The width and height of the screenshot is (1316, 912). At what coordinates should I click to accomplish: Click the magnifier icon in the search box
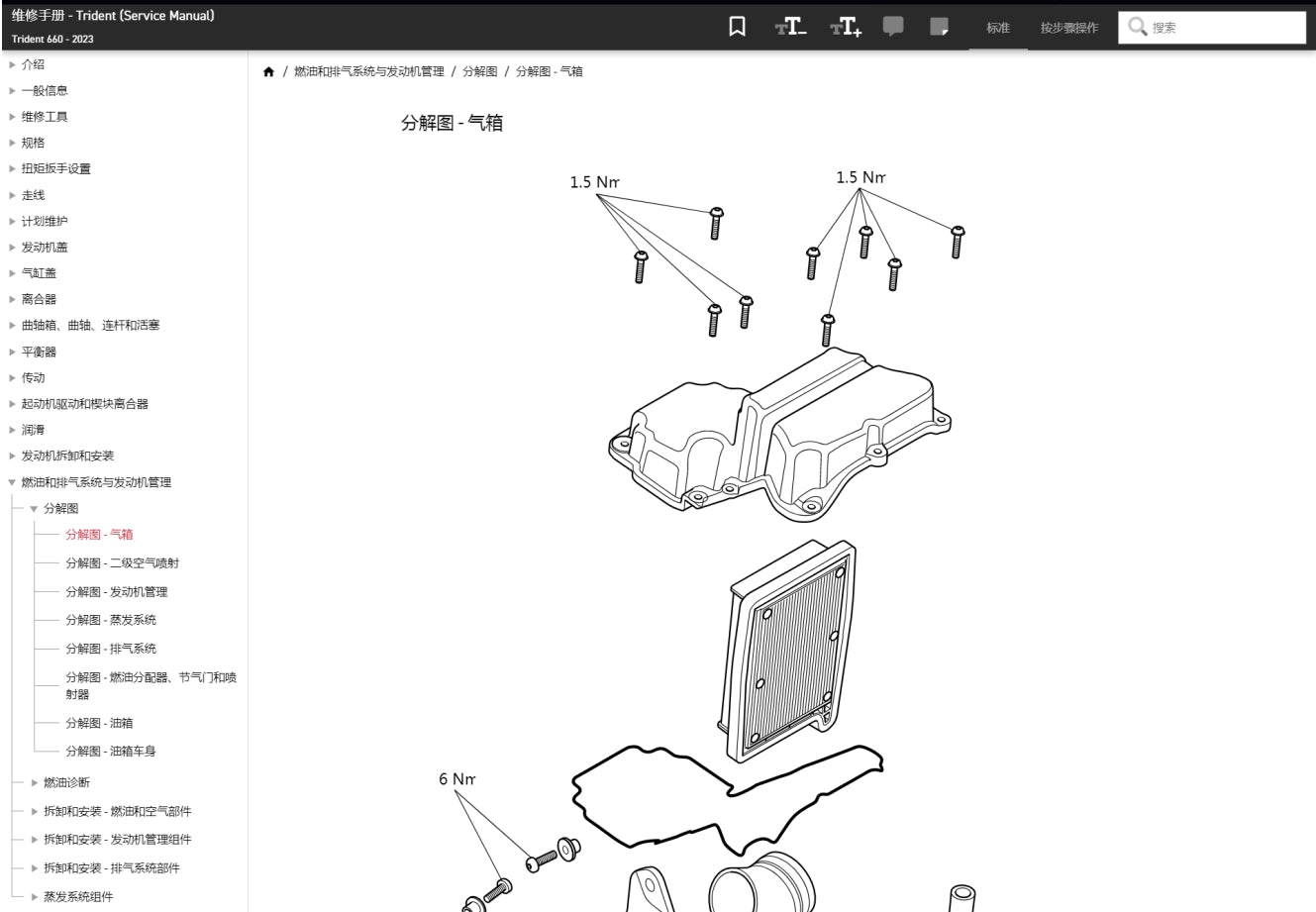tap(1136, 28)
